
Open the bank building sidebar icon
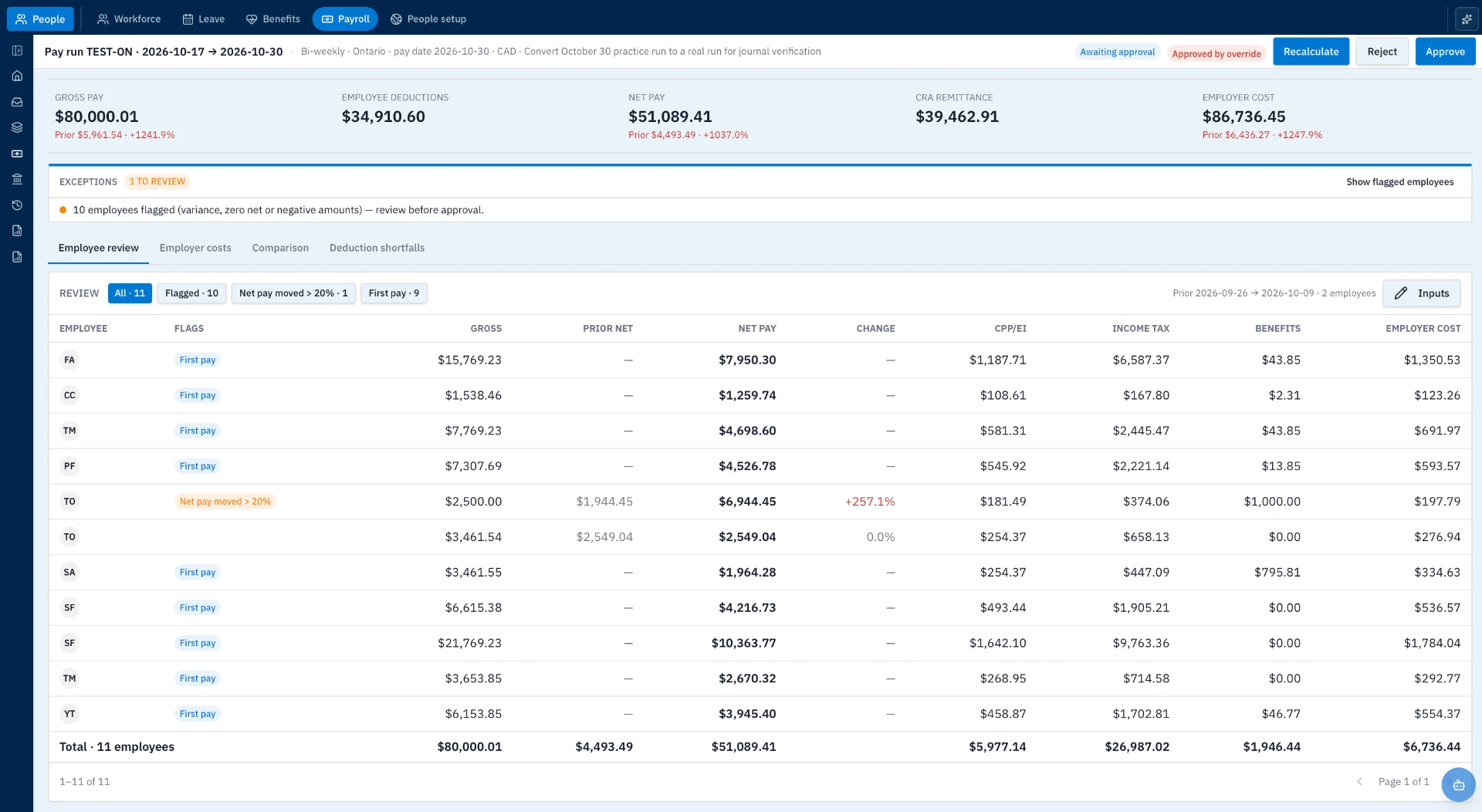[17, 179]
